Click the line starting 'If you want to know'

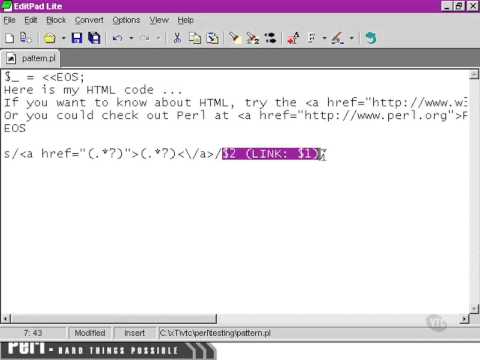pos(236,103)
